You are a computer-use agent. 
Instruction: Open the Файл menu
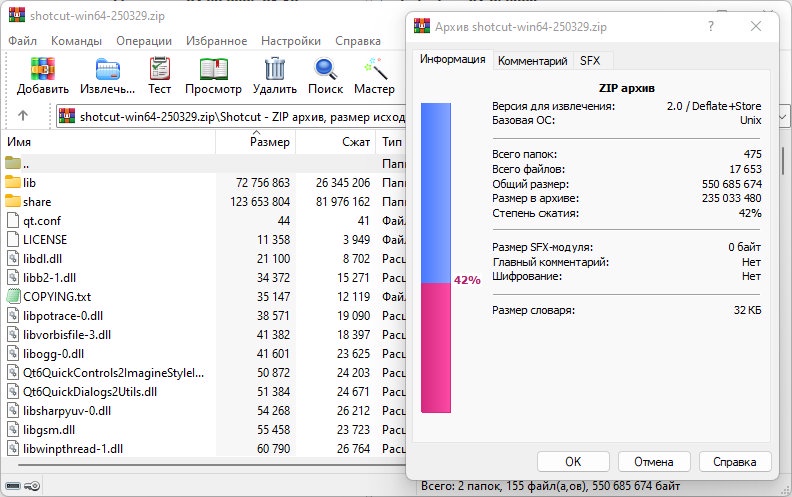23,41
